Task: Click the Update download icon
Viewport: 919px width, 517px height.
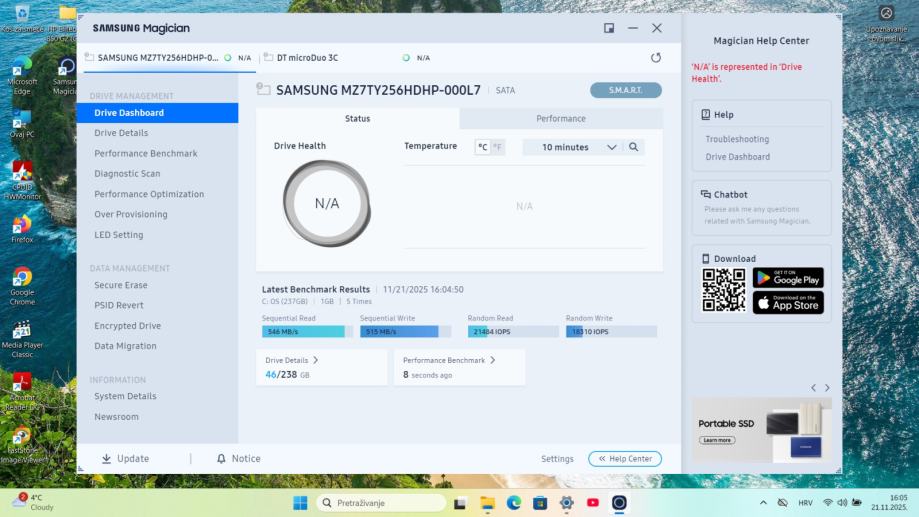Action: (x=106, y=458)
